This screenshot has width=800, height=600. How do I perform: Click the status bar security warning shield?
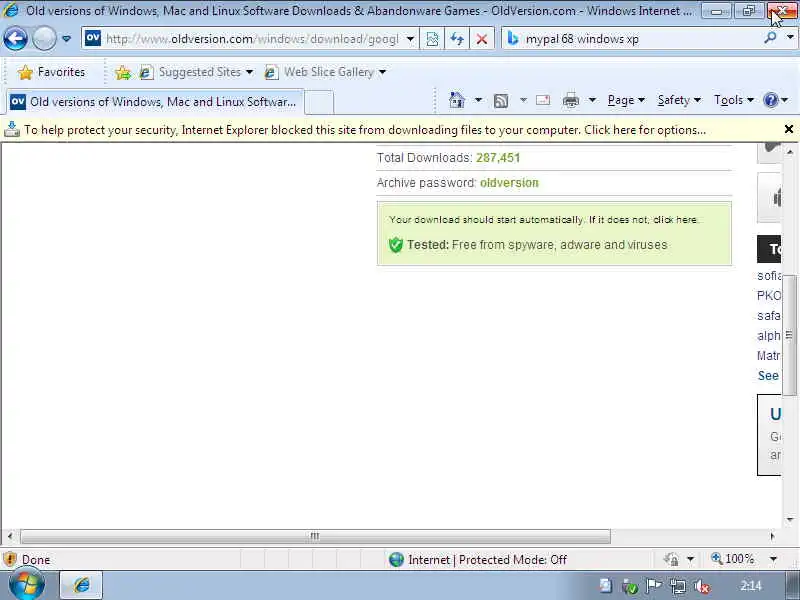pyautogui.click(x=10, y=560)
